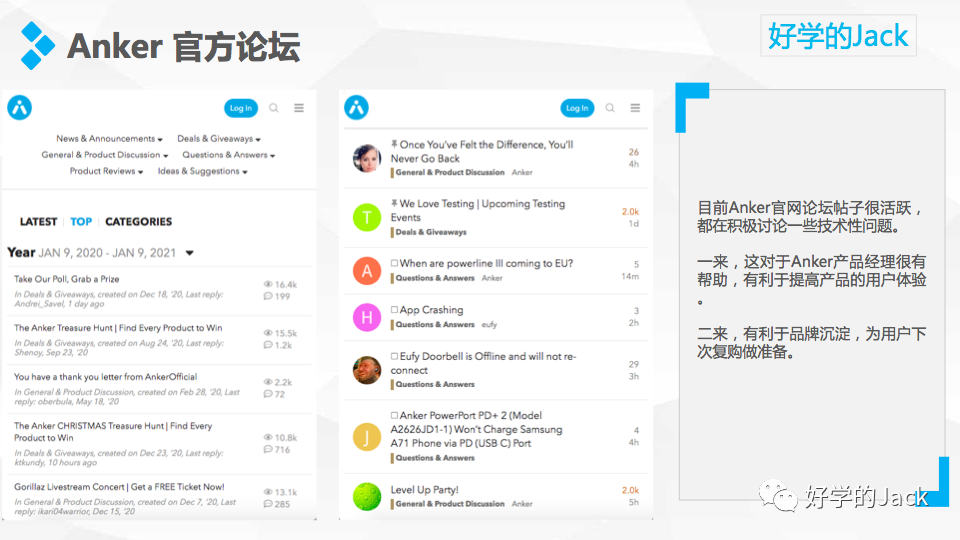Viewport: 960px width, 540px height.
Task: Click 2.0k reply count on We Love Testing
Action: [630, 211]
